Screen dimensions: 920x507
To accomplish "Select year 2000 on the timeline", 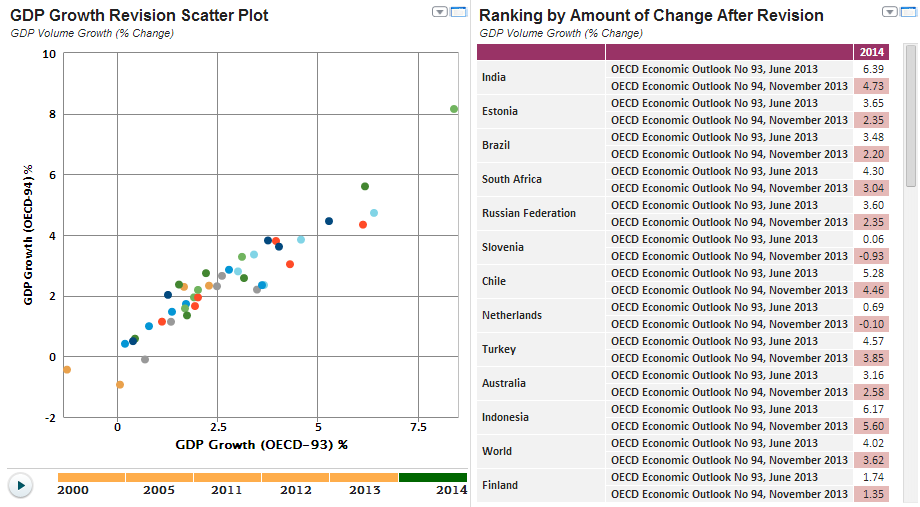I will [x=91, y=478].
